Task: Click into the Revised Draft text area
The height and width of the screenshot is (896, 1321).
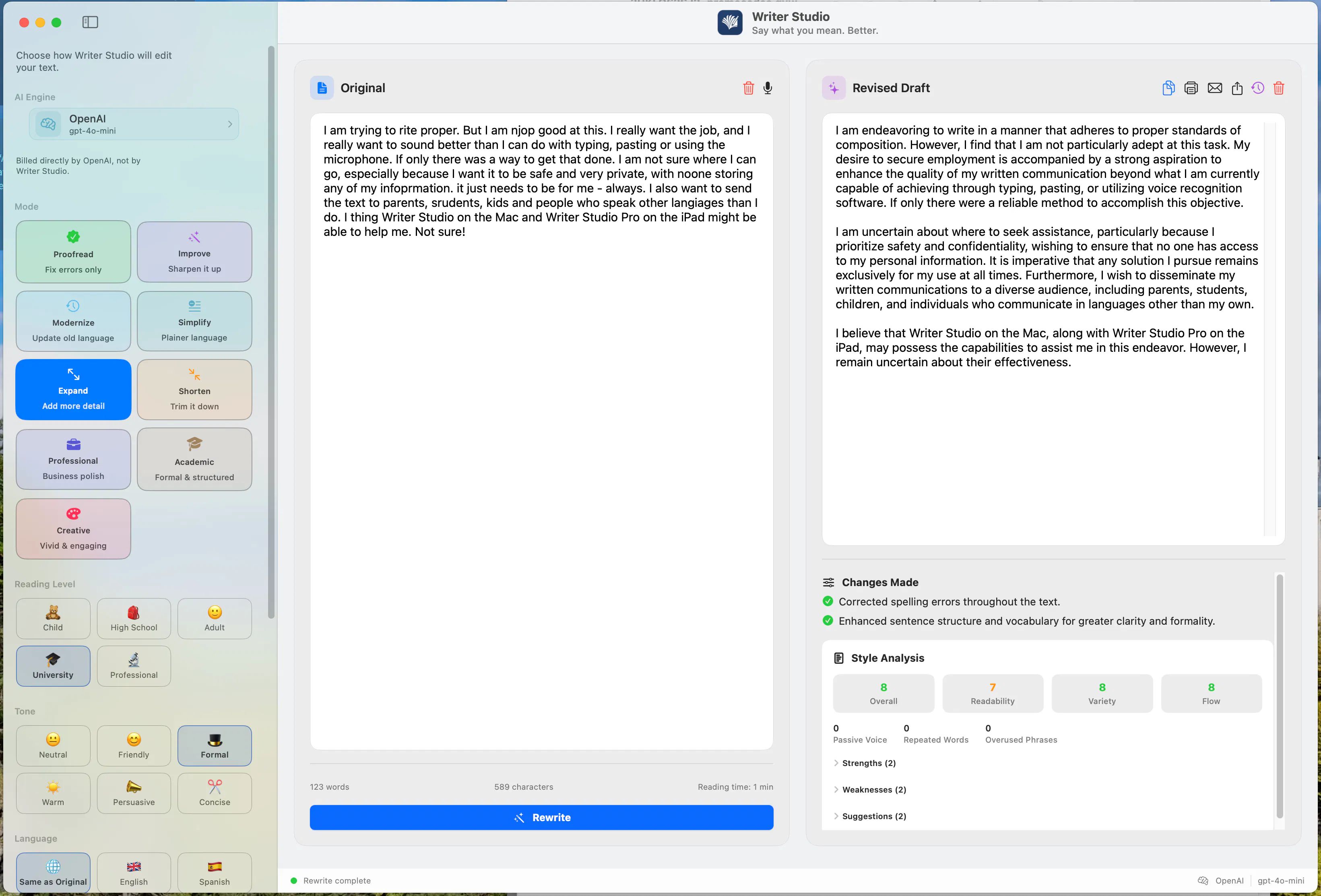Action: tap(1053, 329)
